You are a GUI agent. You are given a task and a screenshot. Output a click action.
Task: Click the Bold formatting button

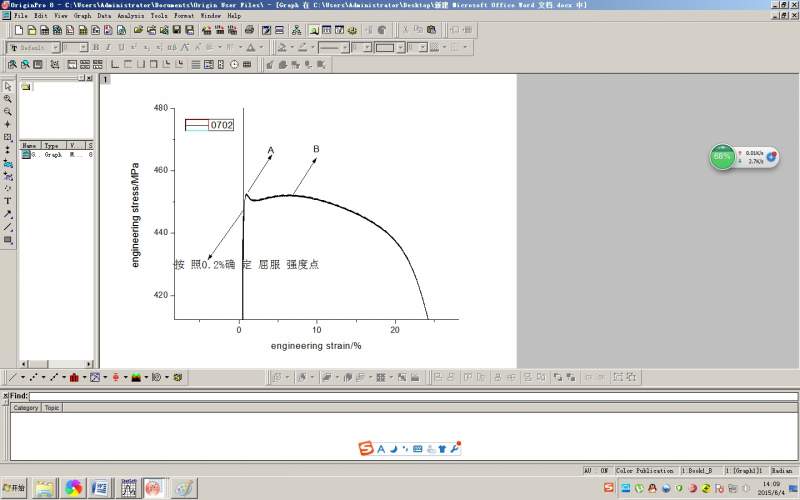tap(95, 47)
